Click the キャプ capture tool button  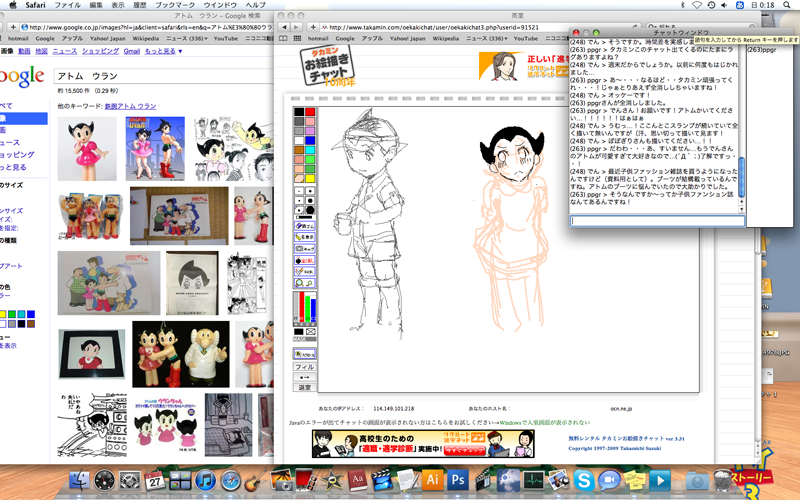pos(305,249)
